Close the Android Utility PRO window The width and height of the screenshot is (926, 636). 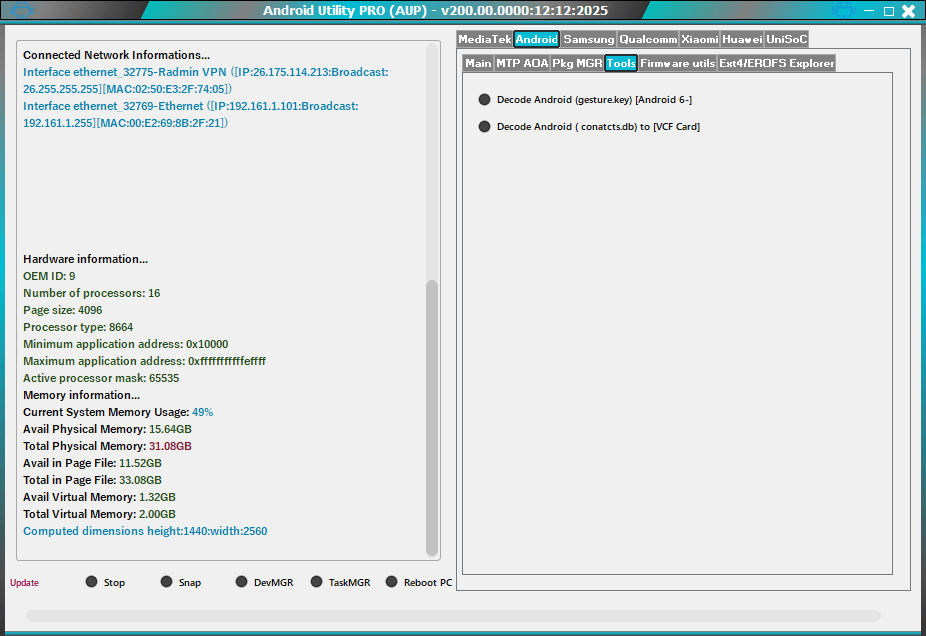(x=909, y=11)
